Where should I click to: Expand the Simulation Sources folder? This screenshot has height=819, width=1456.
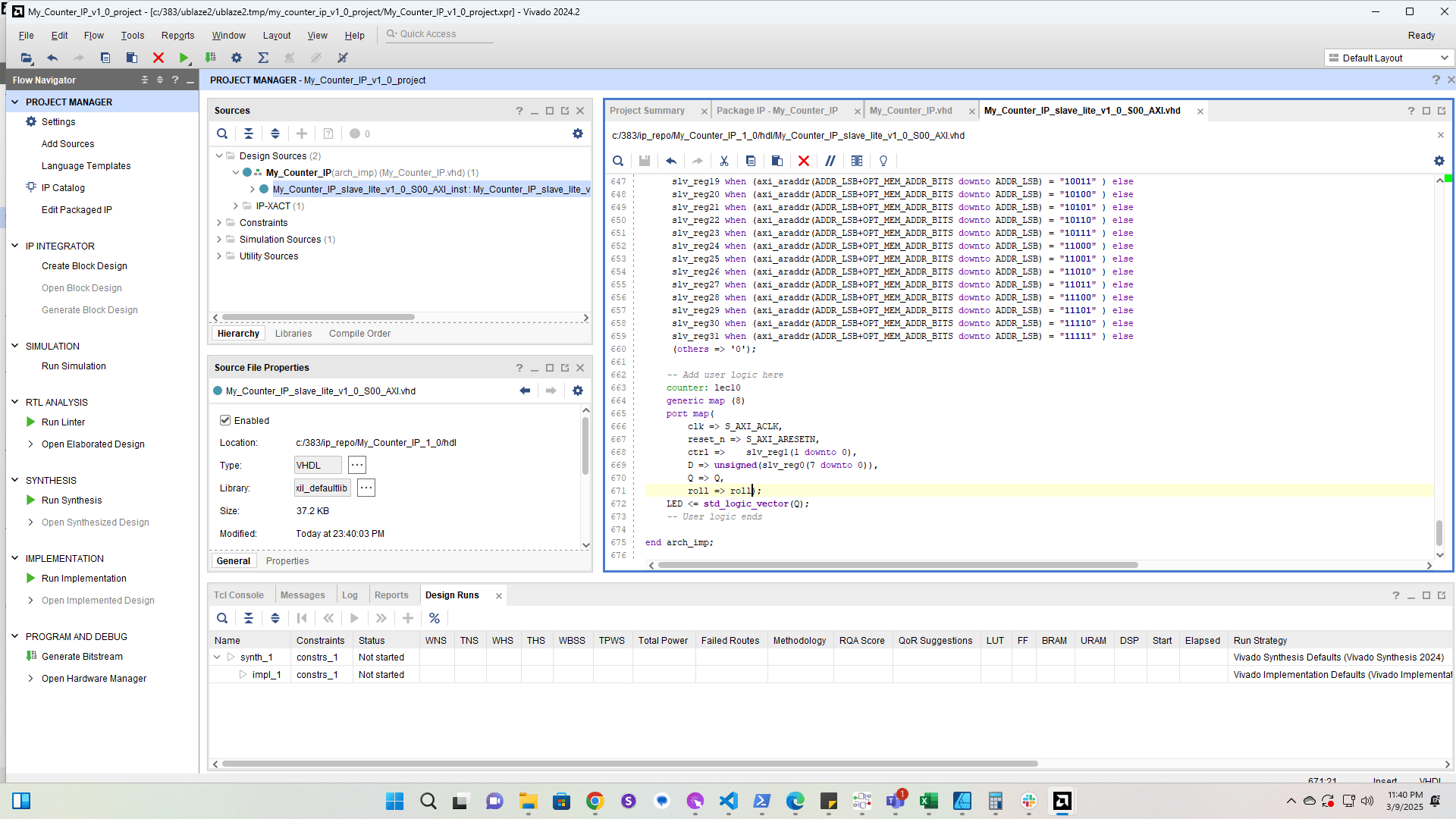[219, 240]
